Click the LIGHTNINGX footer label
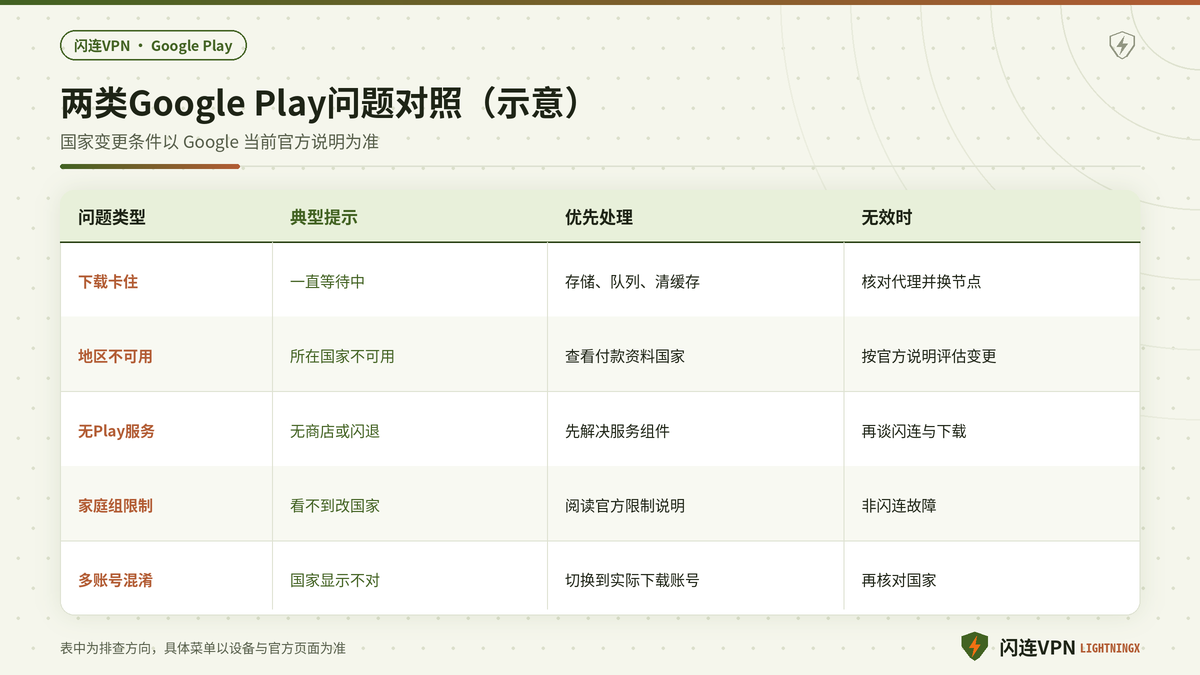 1110,648
